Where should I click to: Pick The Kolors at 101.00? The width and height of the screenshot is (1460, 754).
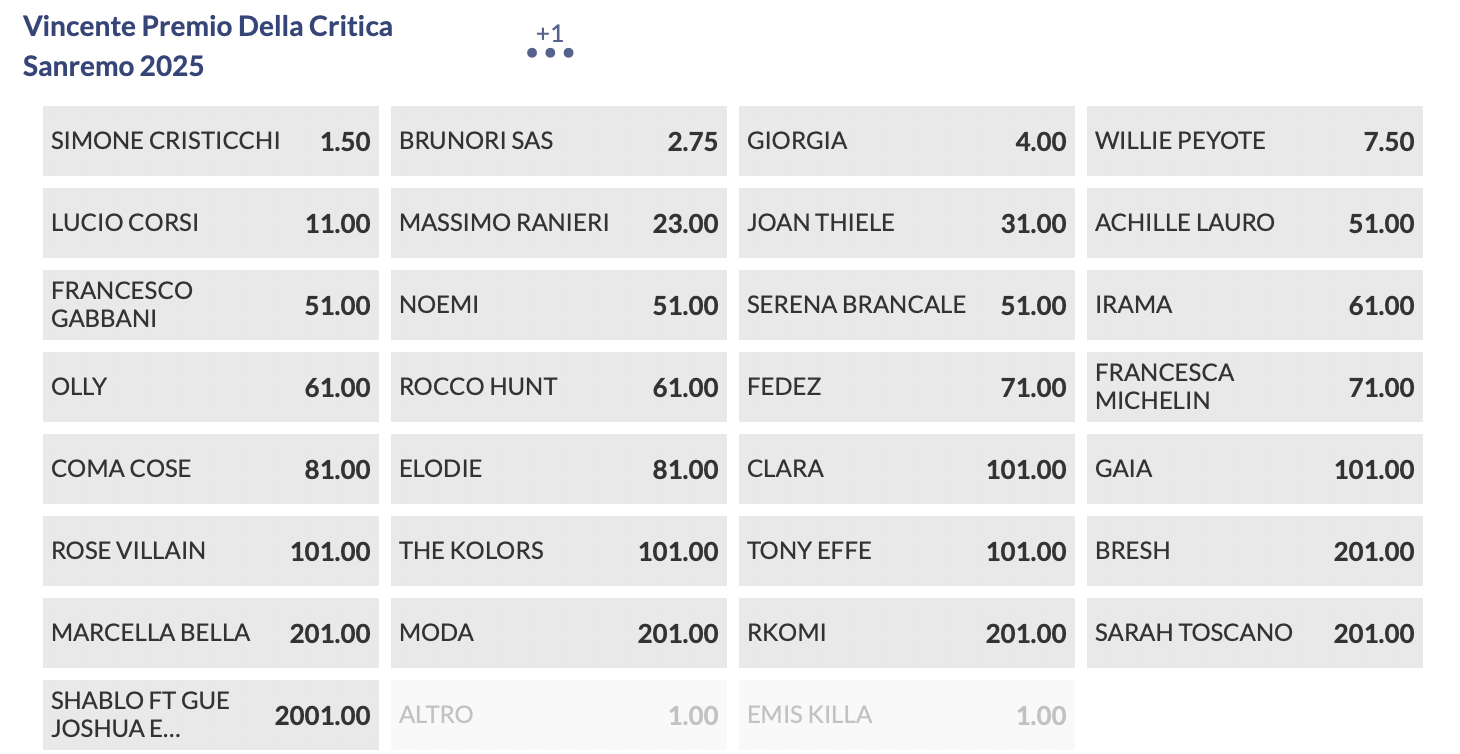tap(559, 551)
